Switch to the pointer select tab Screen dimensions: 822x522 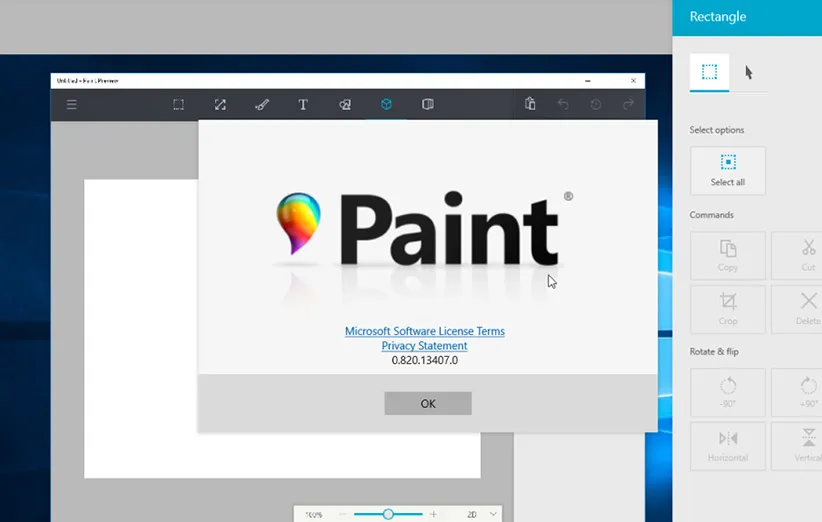point(748,72)
